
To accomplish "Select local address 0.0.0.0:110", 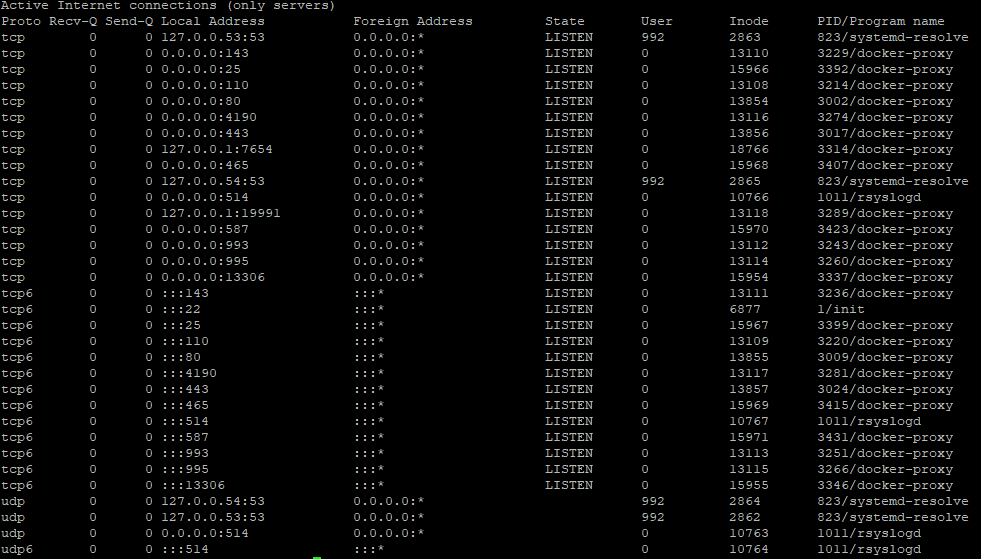I will pos(205,85).
